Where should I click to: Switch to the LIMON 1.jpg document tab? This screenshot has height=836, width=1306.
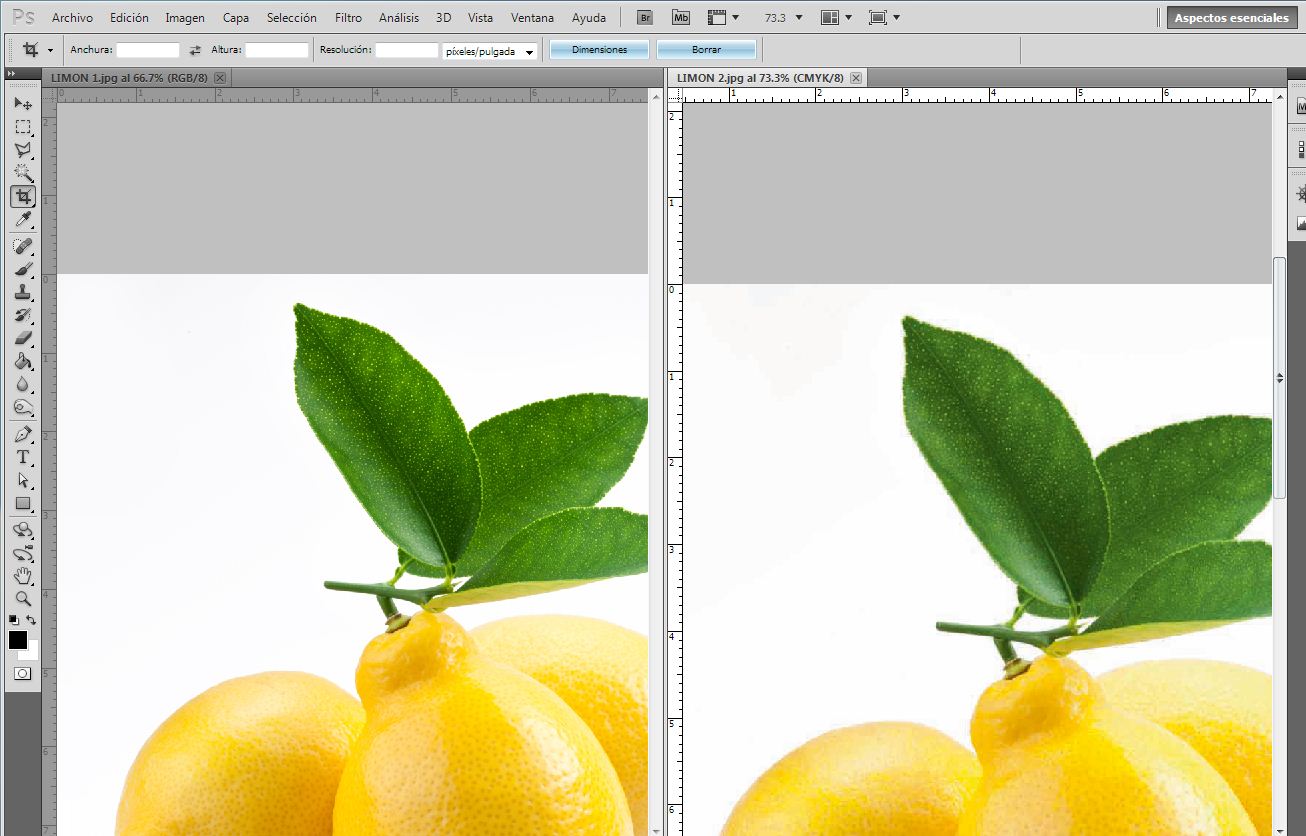click(x=130, y=78)
